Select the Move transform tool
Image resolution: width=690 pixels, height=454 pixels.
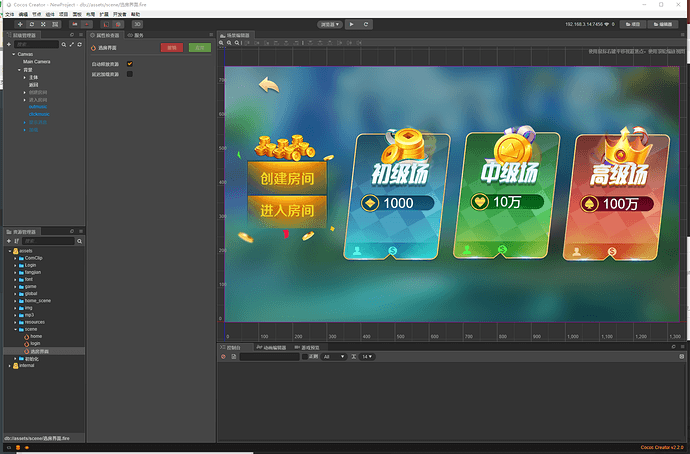point(20,24)
